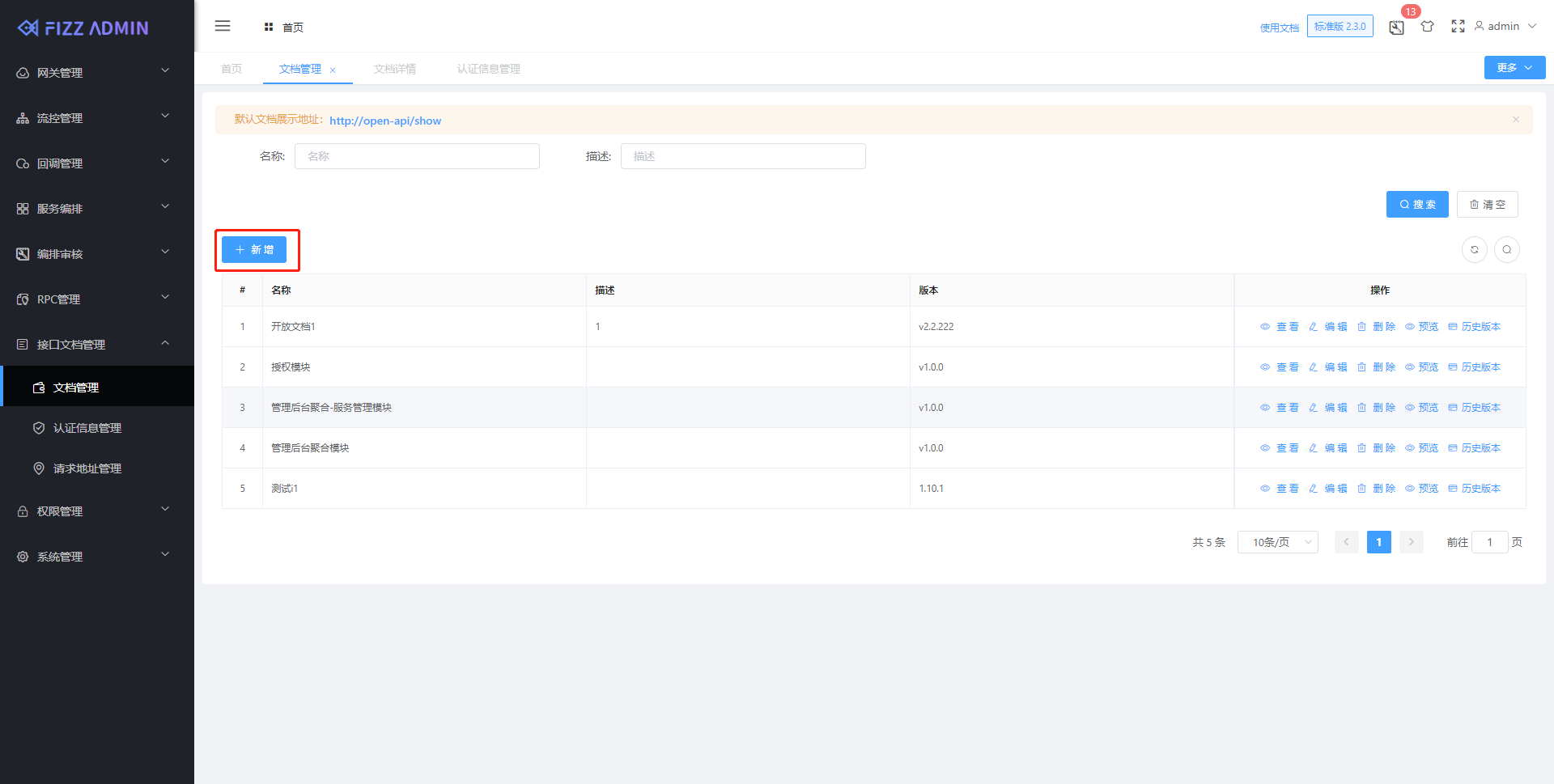The image size is (1554, 784).
Task: Open the 更多 dropdown button
Action: click(1514, 68)
